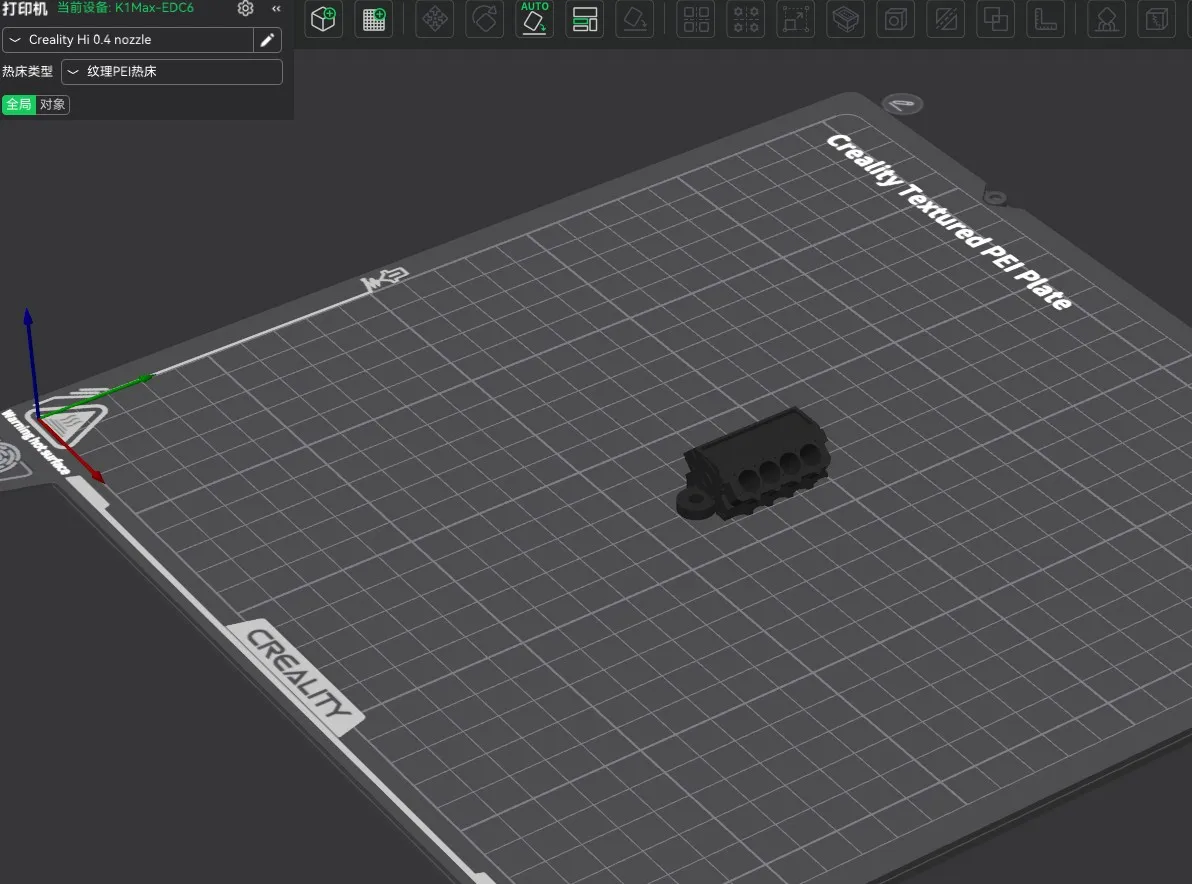Collapse the sidebar with double-chevron icon

[276, 8]
